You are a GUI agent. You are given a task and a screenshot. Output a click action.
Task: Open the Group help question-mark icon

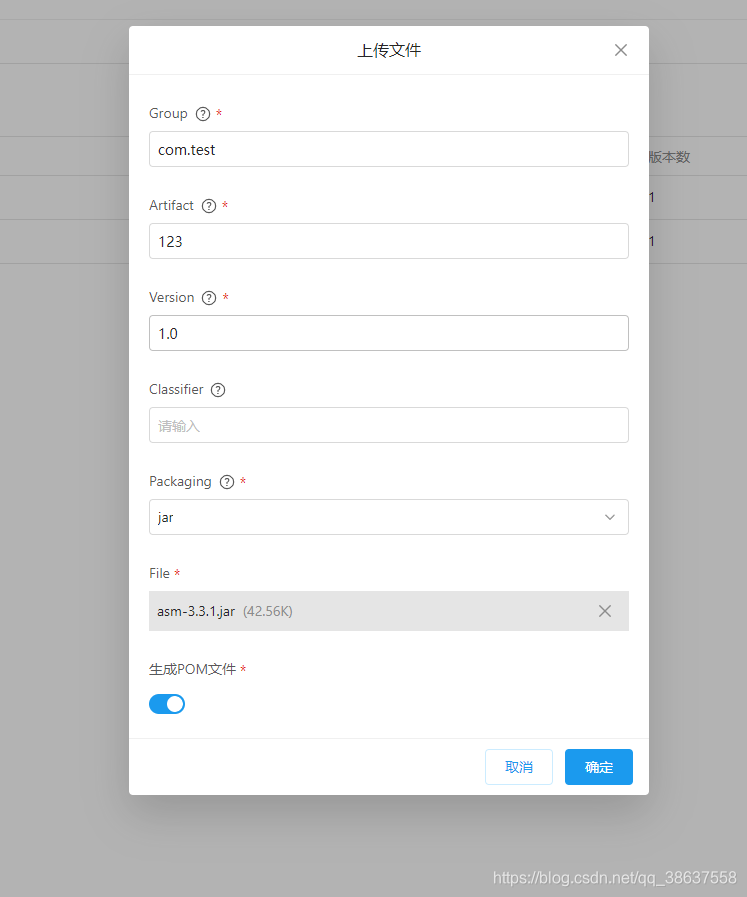pos(203,114)
